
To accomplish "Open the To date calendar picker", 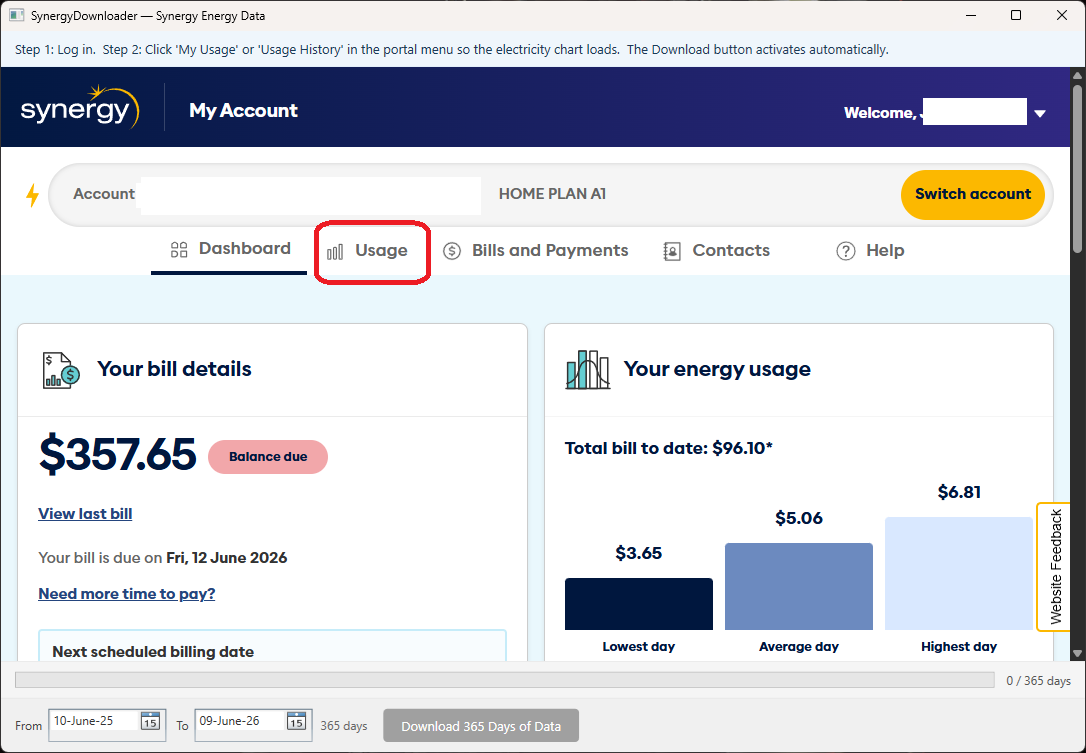I will click(x=296, y=721).
